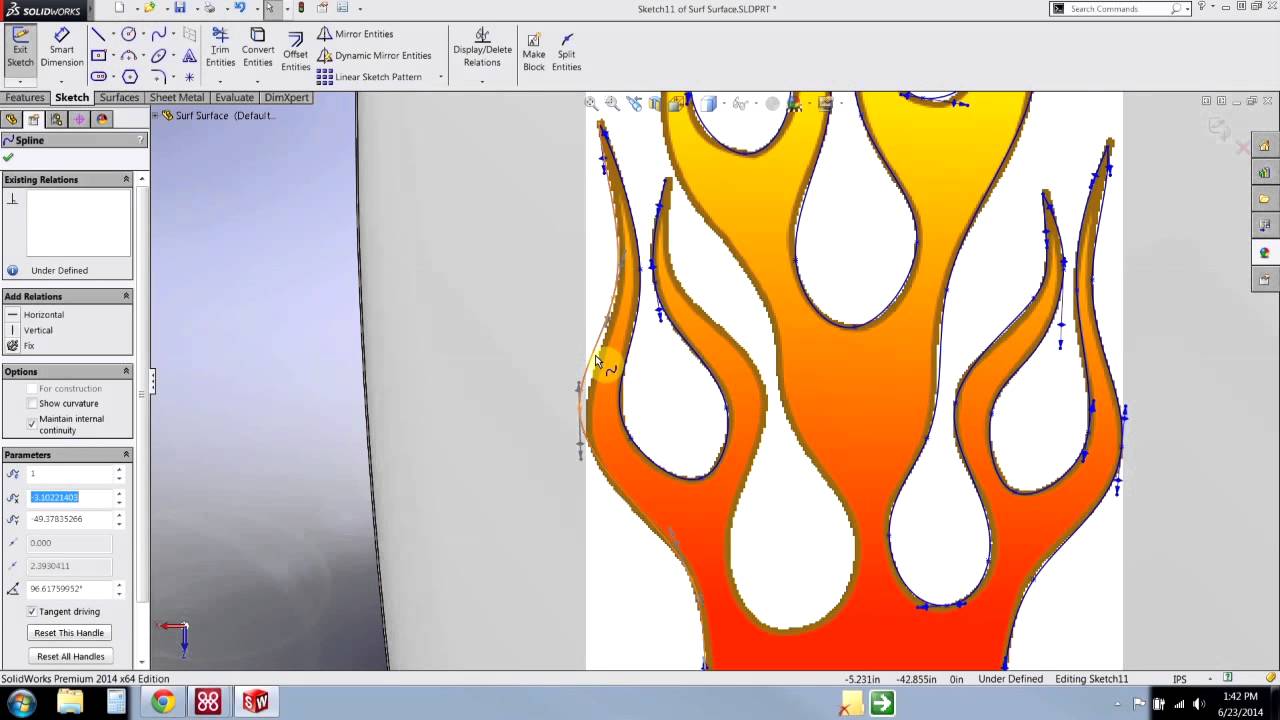Open the Exit Sketch dropdown arrow
Viewport: 1280px width, 720px height.
(20, 80)
